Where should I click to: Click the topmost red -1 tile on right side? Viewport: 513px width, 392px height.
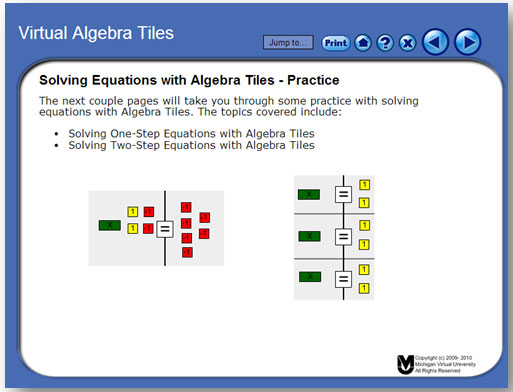(x=186, y=207)
